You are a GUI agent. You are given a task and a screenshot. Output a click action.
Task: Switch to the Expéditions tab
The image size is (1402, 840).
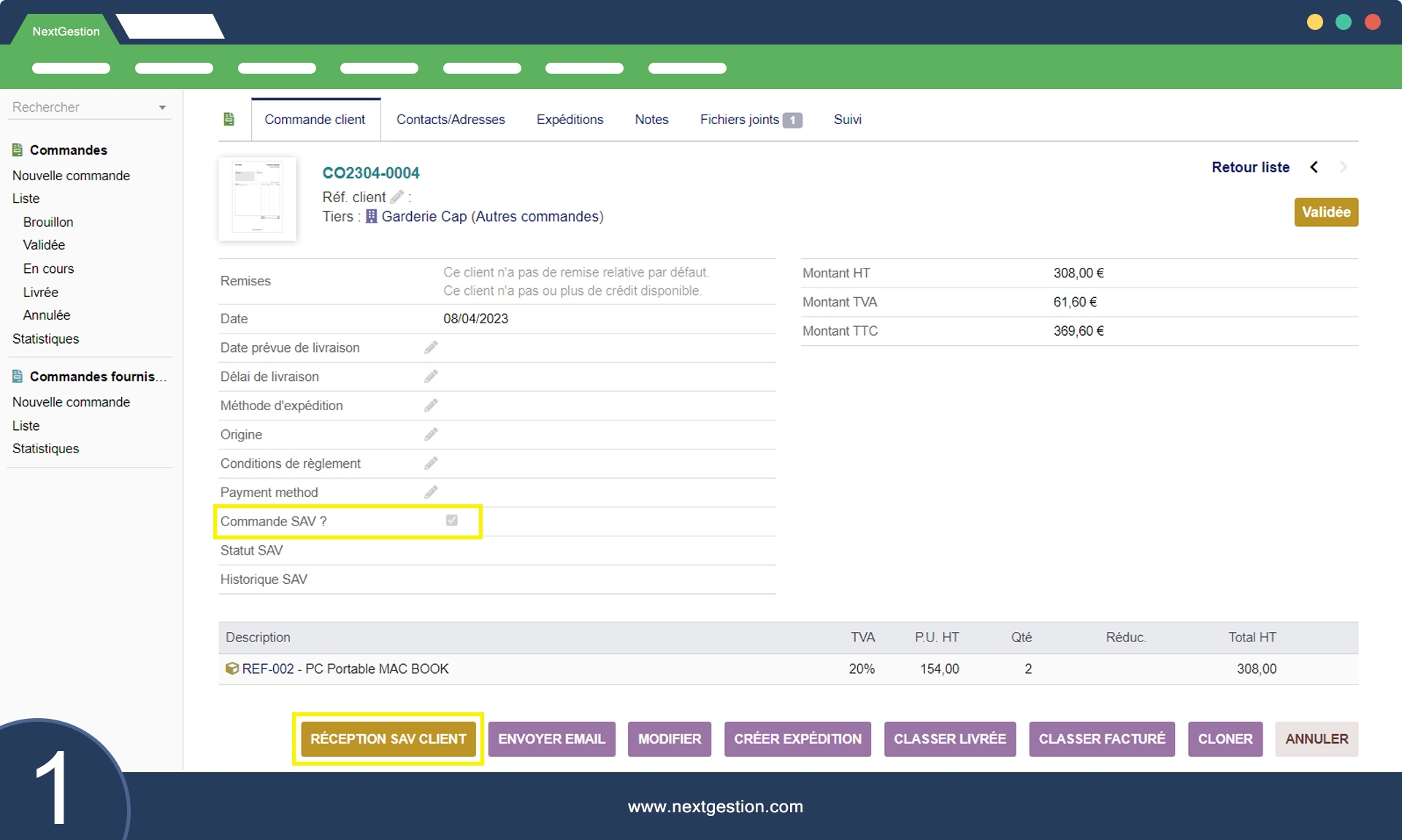570,119
